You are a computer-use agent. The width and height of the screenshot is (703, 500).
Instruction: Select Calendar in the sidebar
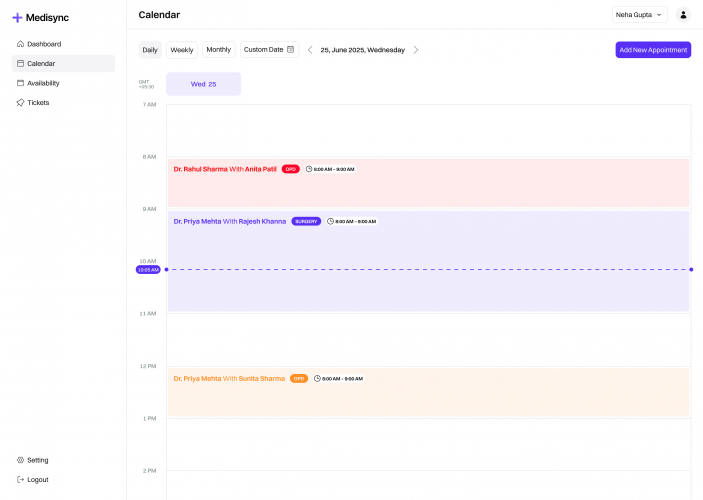click(x=63, y=63)
